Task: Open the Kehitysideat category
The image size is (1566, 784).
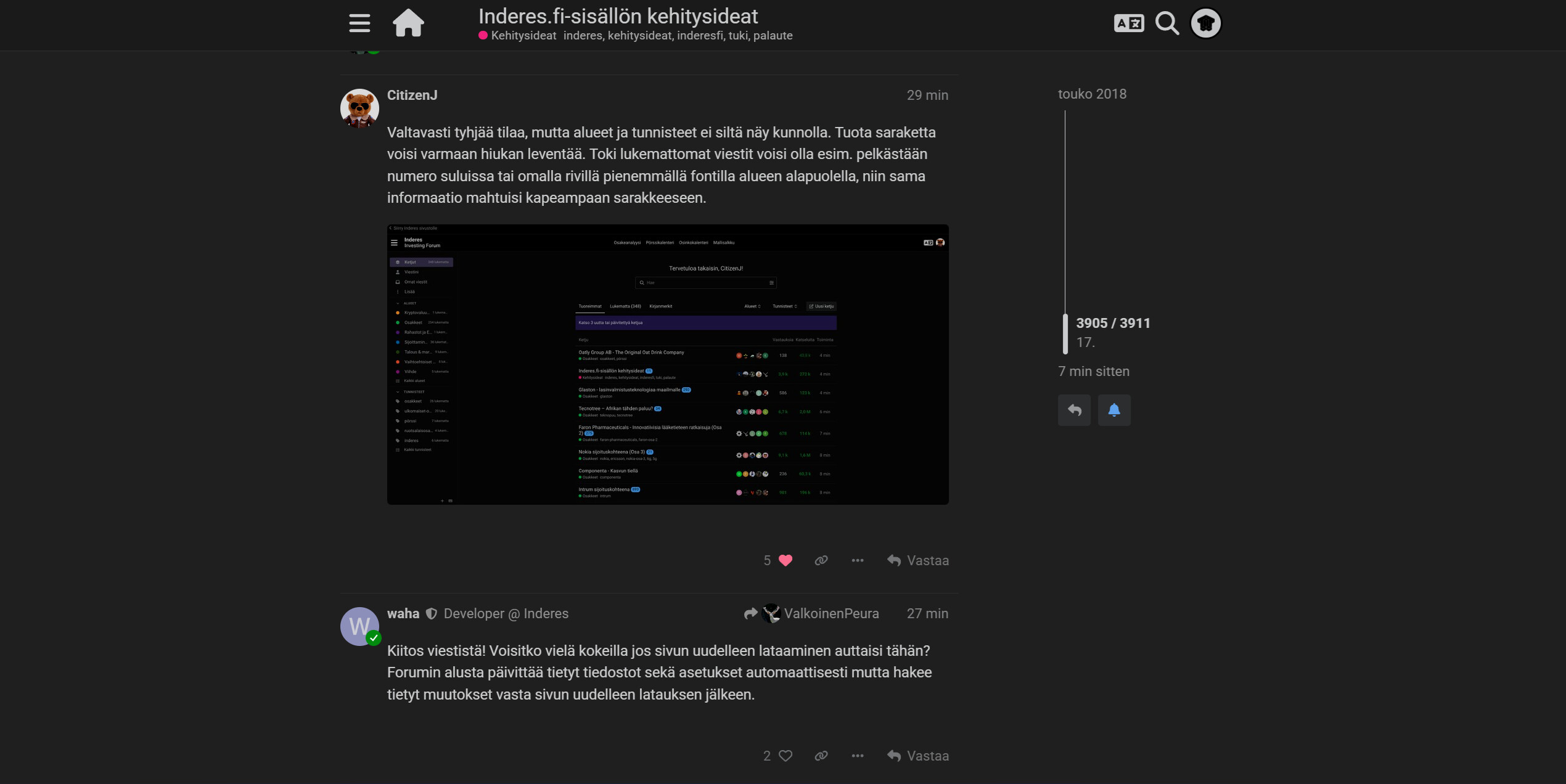Action: pos(523,36)
